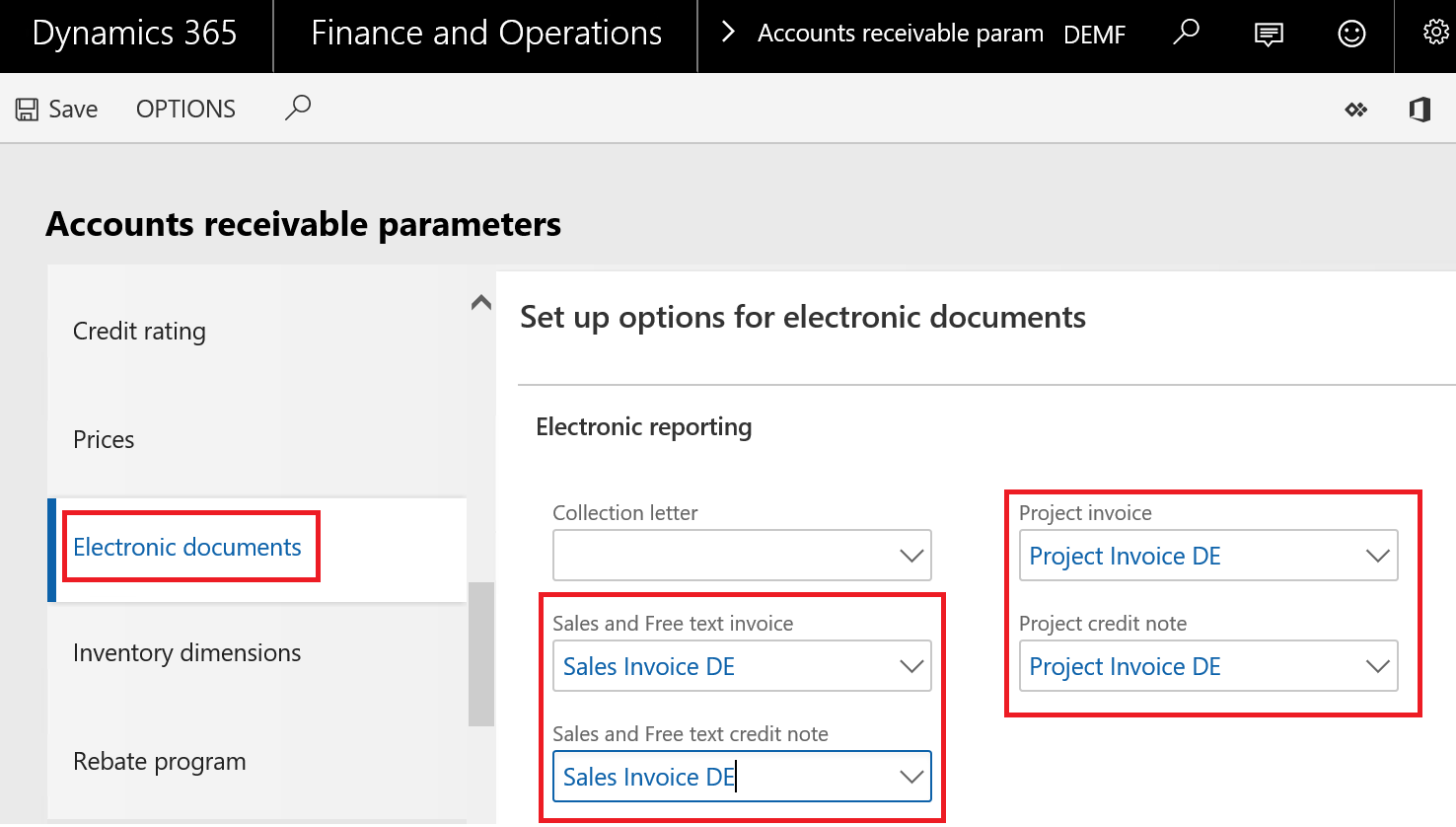Open the OPTIONS menu
This screenshot has width=1456, height=827.
[x=185, y=109]
